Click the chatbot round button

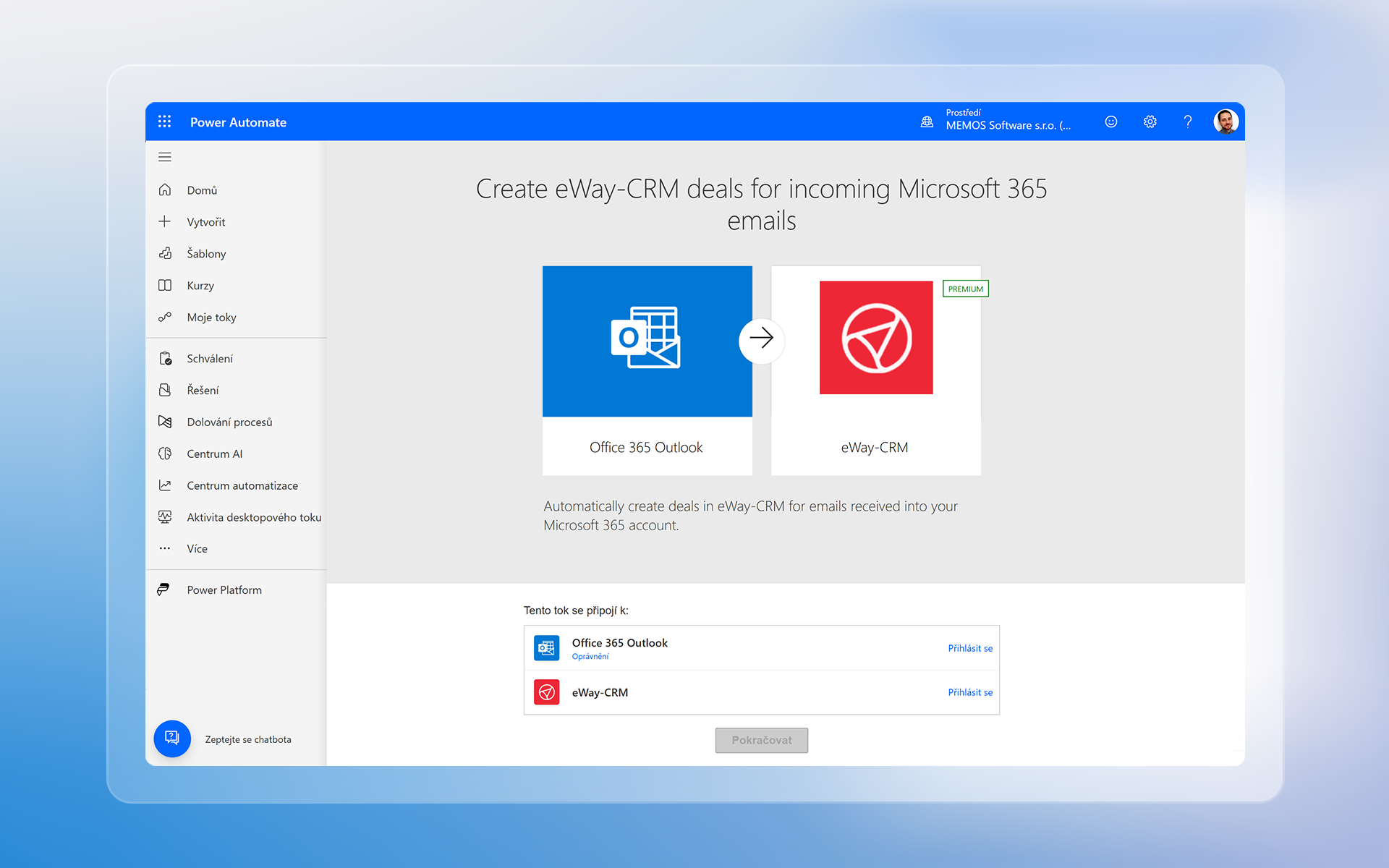click(172, 739)
